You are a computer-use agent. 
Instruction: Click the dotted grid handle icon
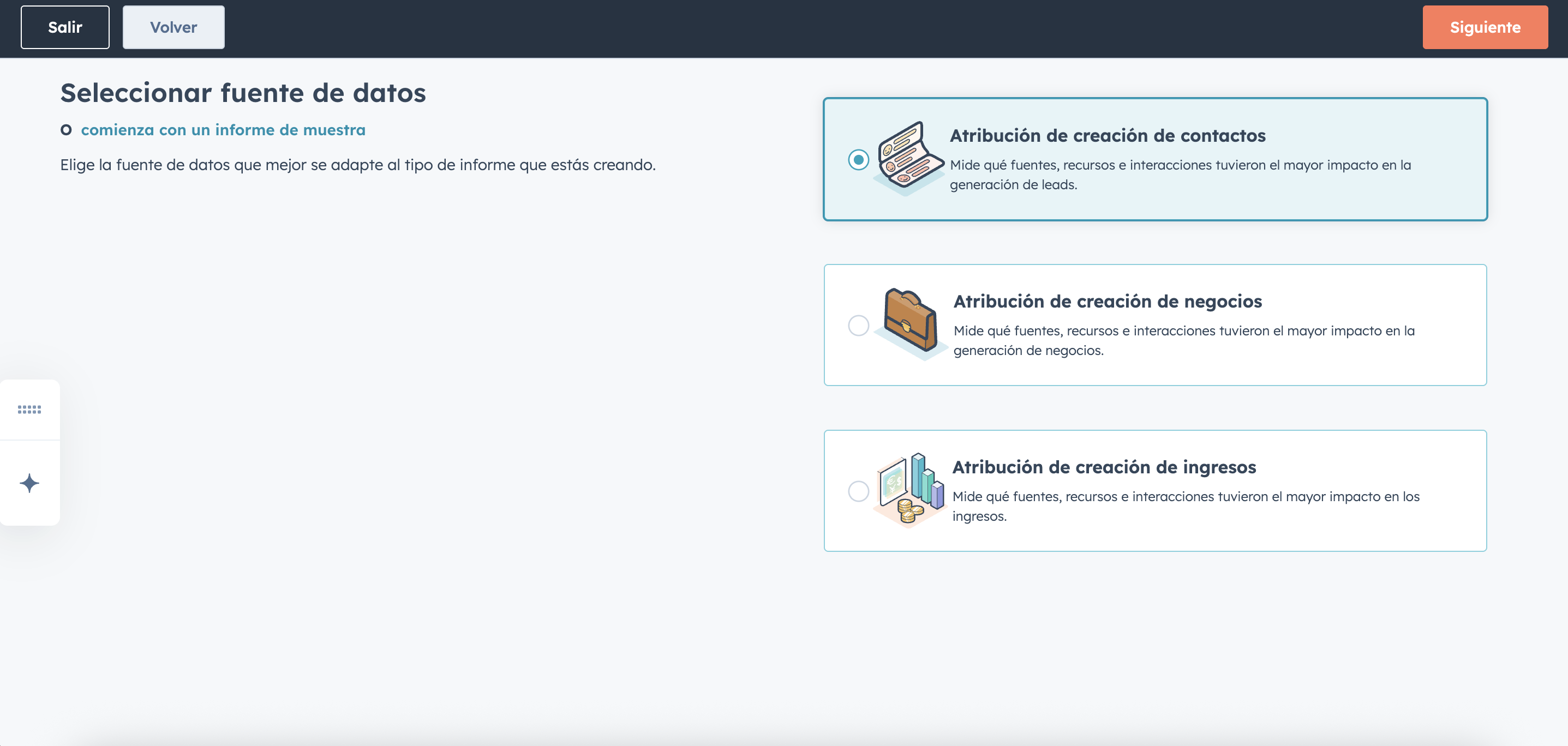(x=29, y=410)
